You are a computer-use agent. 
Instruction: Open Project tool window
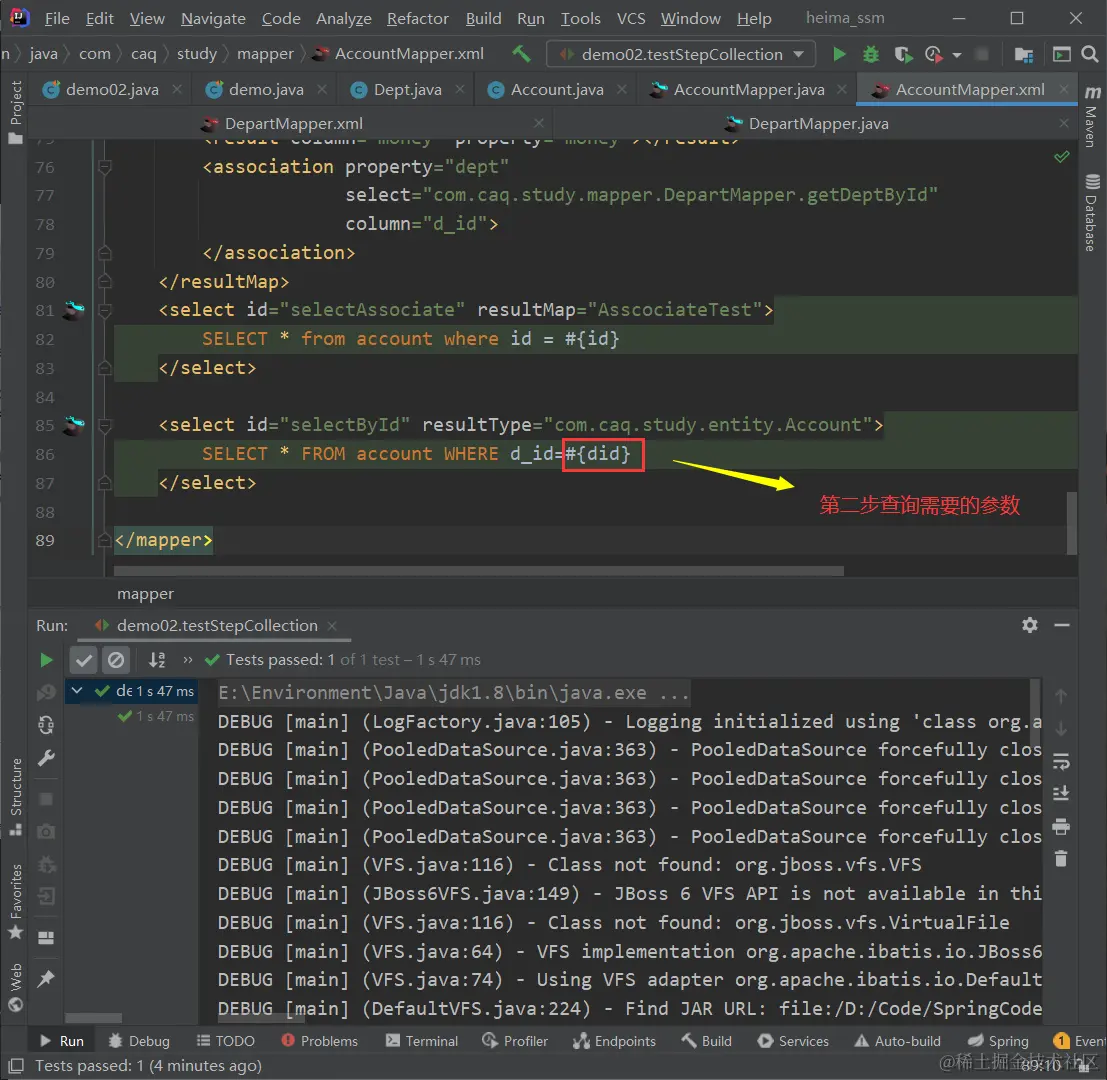click(x=15, y=112)
